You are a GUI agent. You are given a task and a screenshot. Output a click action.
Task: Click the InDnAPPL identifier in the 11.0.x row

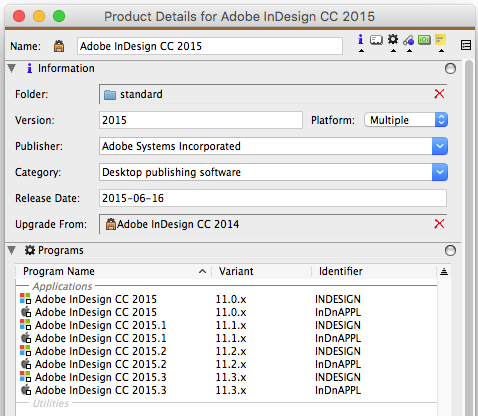pos(338,312)
